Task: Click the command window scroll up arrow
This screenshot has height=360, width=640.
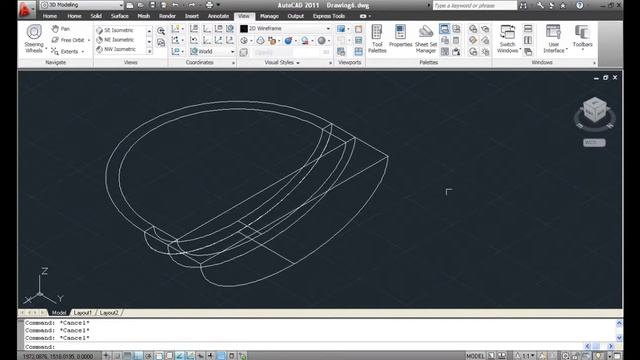Action: point(619,323)
